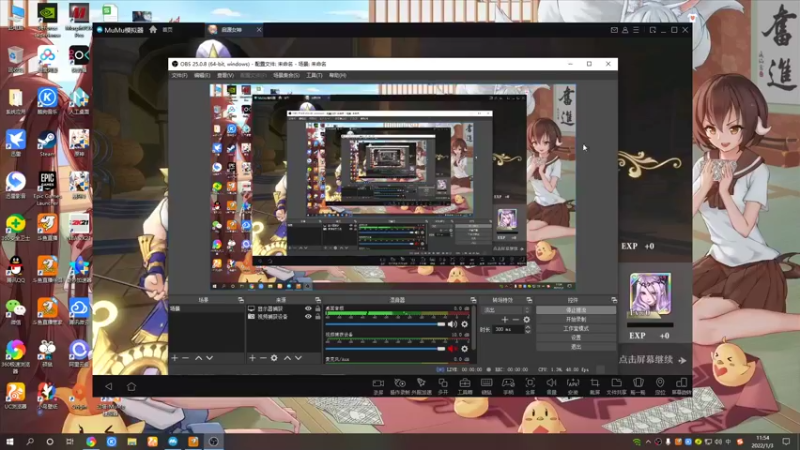This screenshot has height=450, width=800.
Task: Open the OBS Help menu
Action: 337,76
